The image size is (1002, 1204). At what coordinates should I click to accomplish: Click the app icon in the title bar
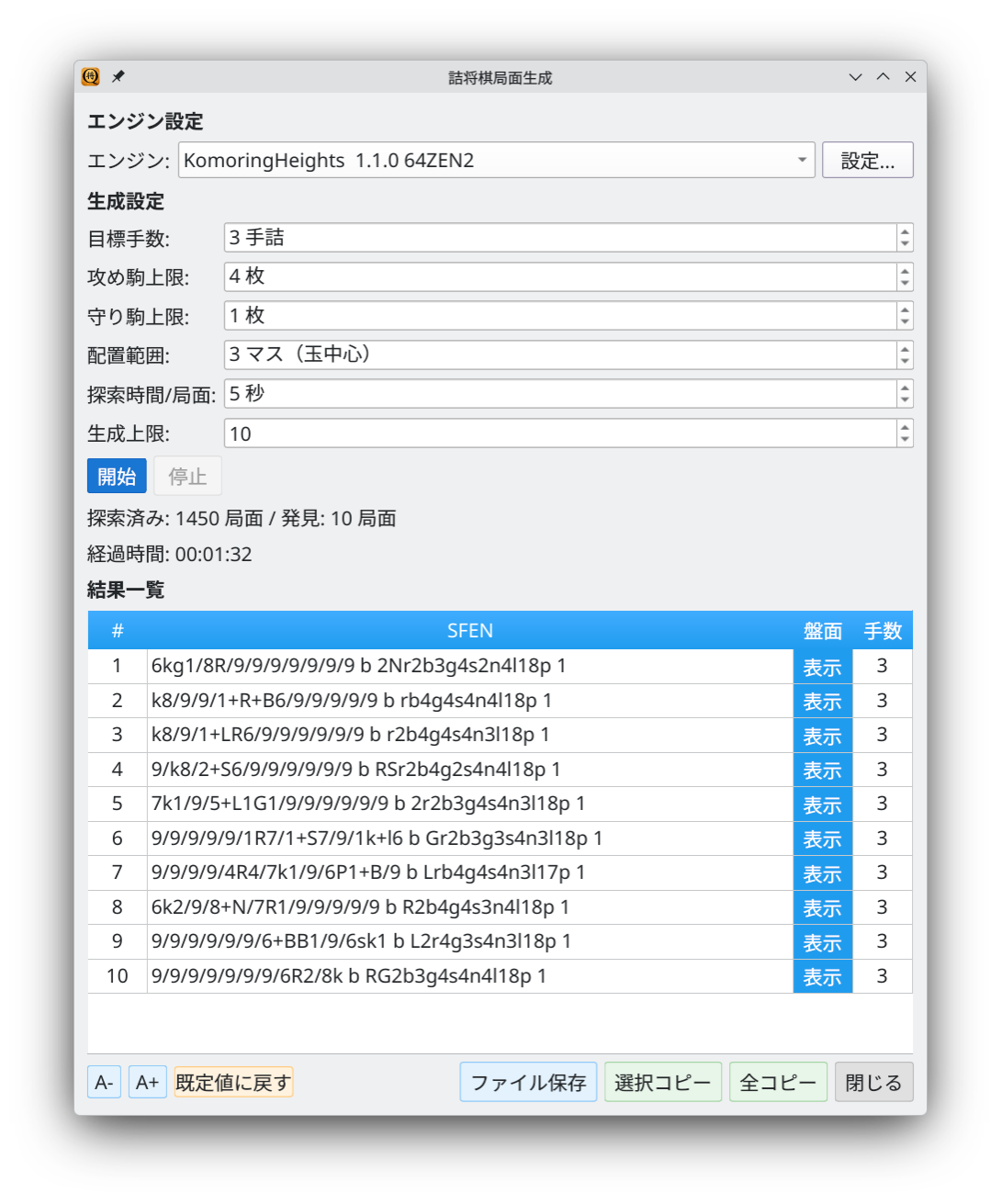tap(91, 77)
